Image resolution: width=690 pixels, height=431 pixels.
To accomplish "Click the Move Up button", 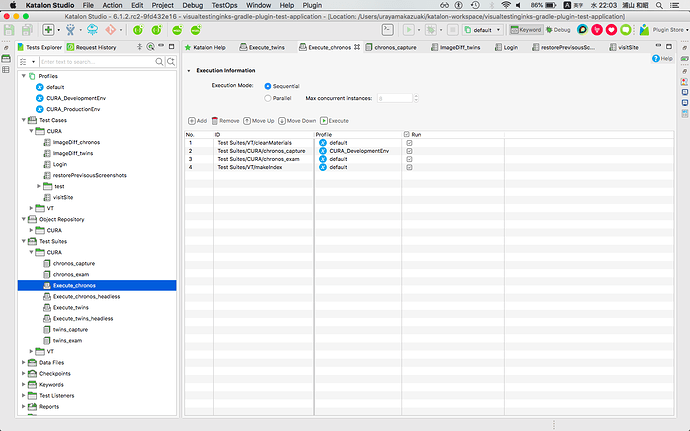I will pos(259,121).
